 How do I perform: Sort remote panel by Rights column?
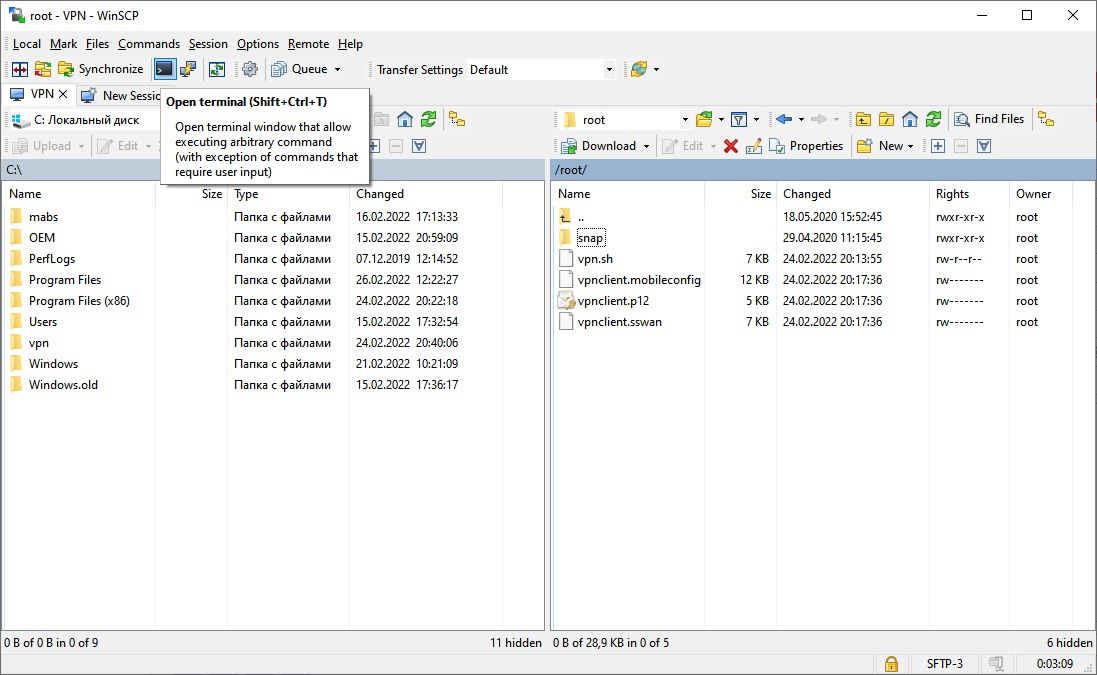click(x=970, y=194)
